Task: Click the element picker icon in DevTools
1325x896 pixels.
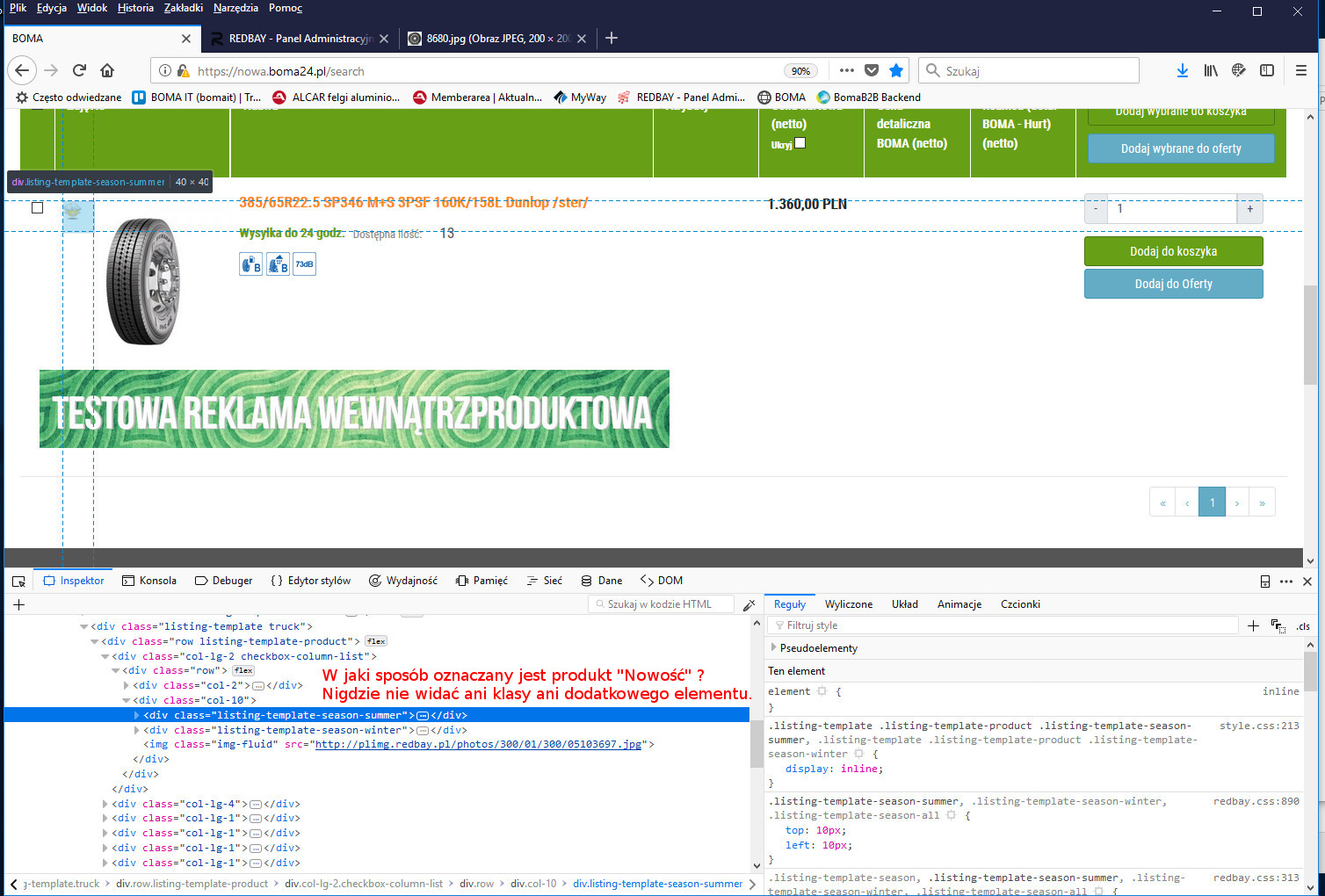Action: [18, 582]
